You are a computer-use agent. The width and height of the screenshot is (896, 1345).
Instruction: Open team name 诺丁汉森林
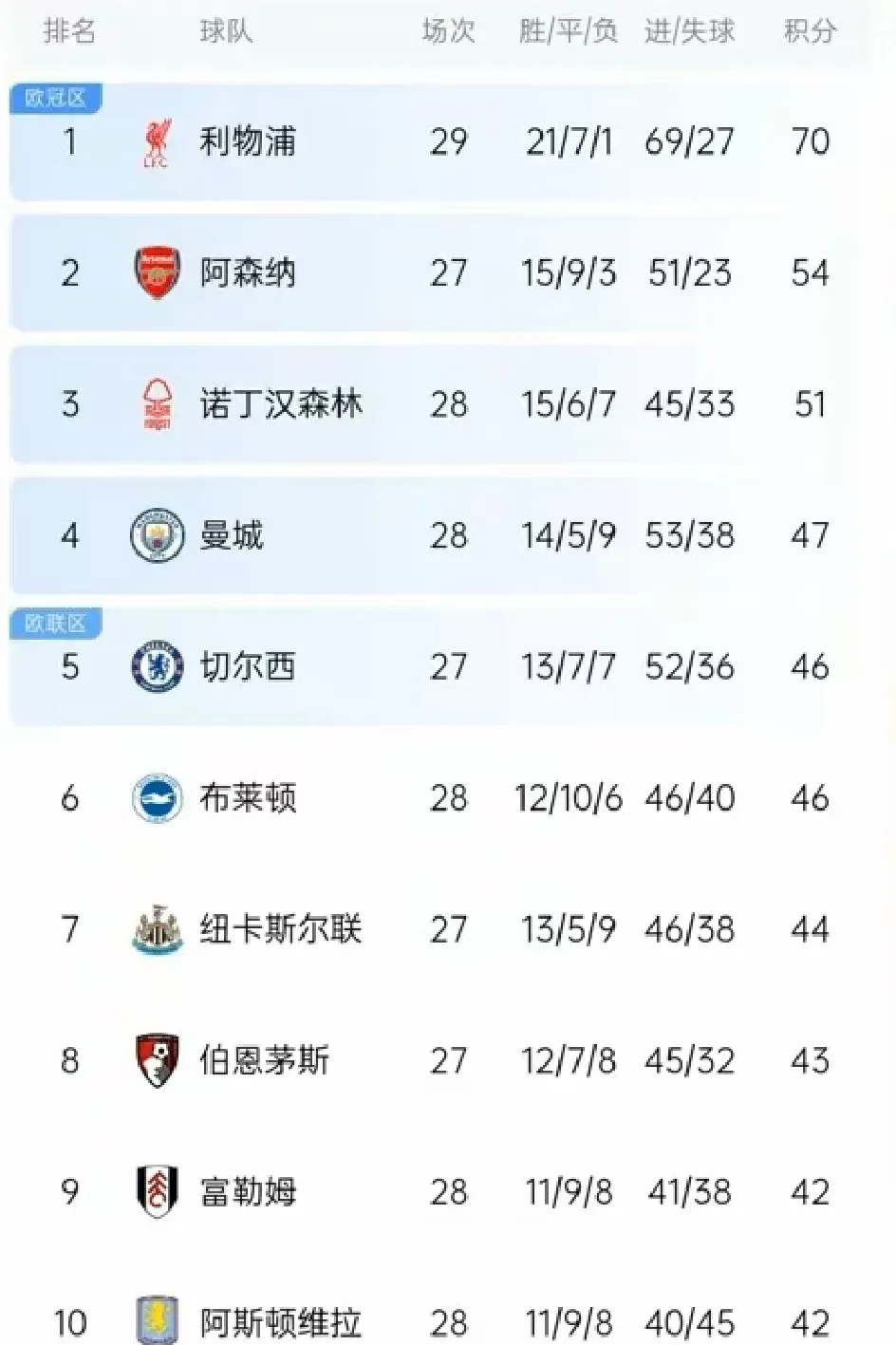tap(281, 404)
